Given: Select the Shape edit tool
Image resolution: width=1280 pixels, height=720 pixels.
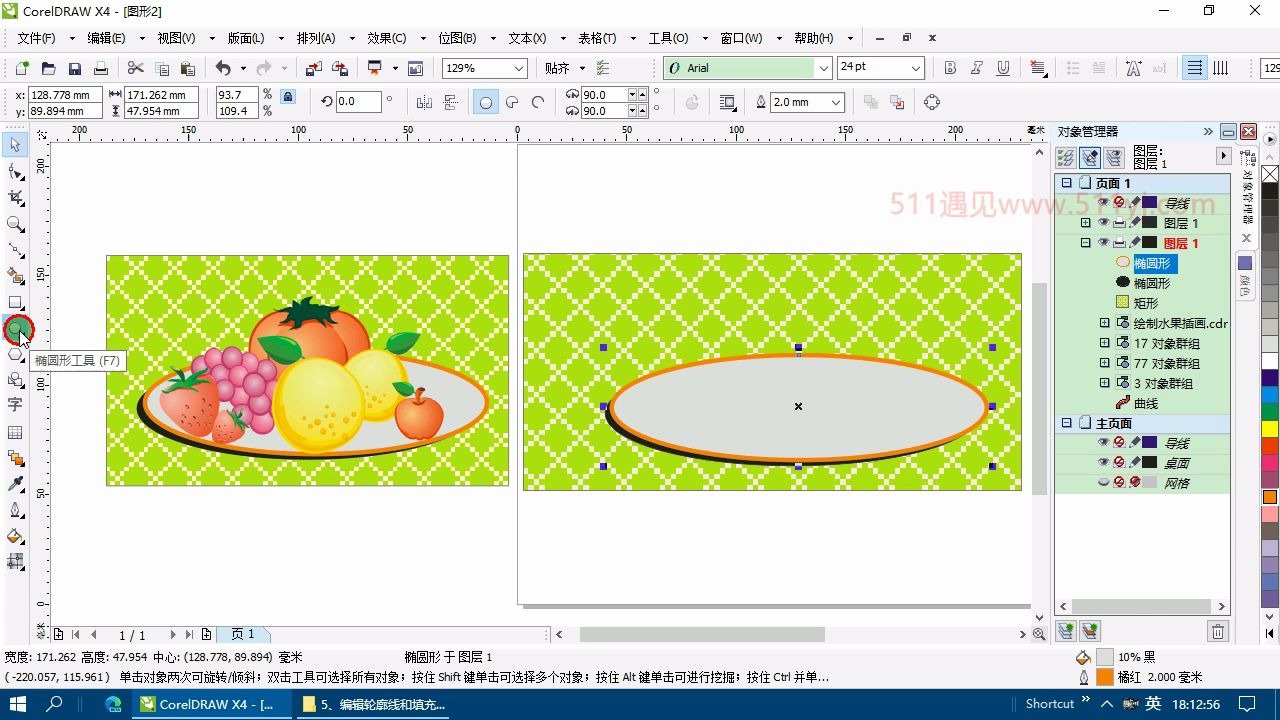Looking at the screenshot, I should [x=15, y=172].
